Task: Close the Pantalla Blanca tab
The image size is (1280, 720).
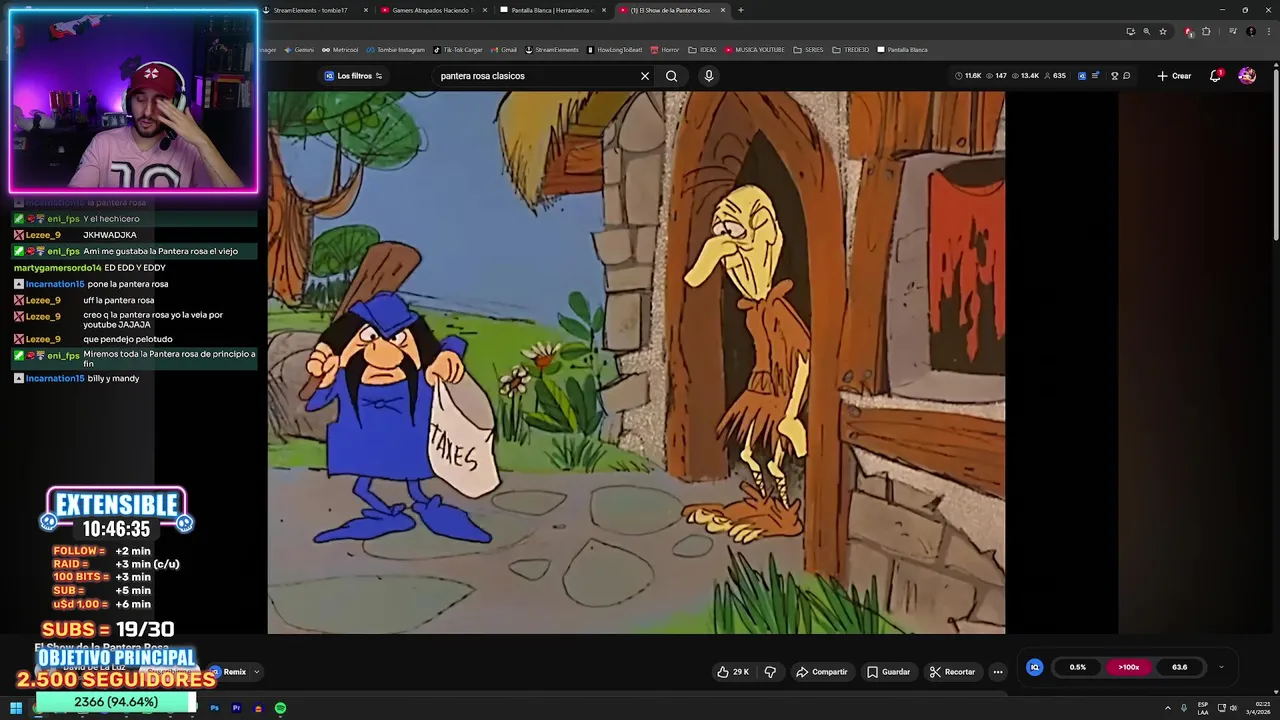Action: pyautogui.click(x=603, y=10)
